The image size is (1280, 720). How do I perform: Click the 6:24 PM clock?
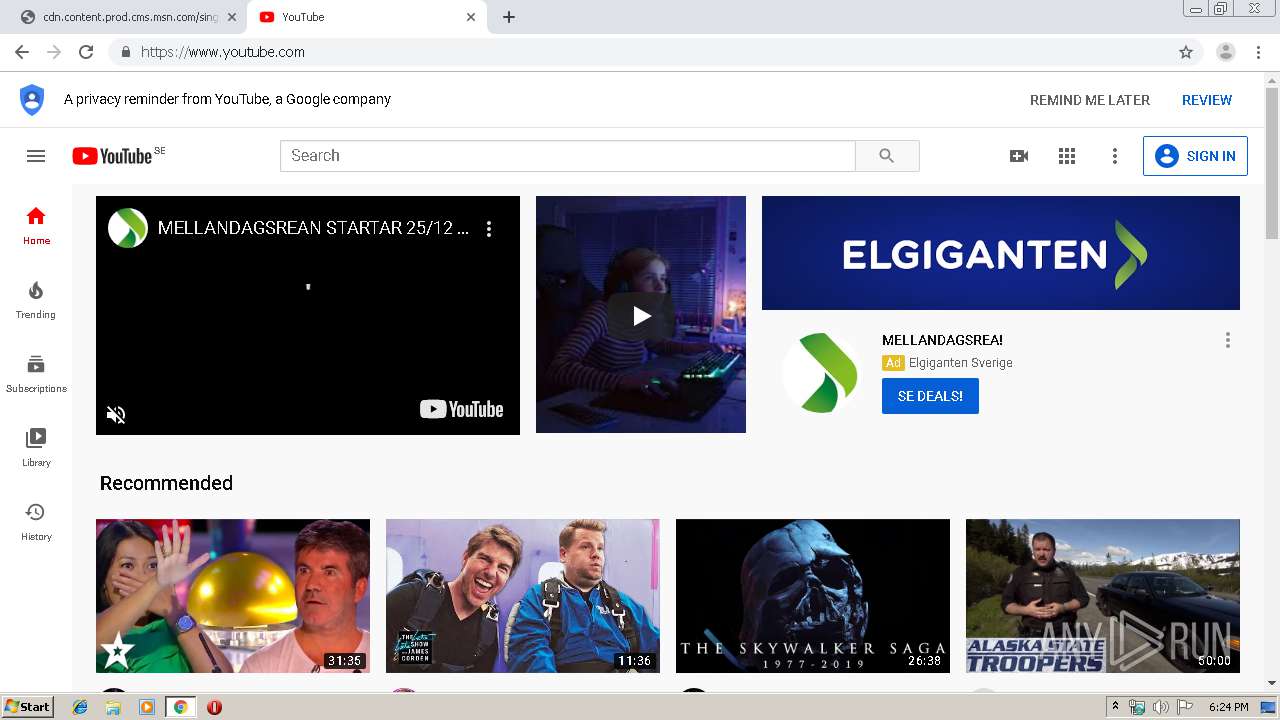pos(1228,707)
